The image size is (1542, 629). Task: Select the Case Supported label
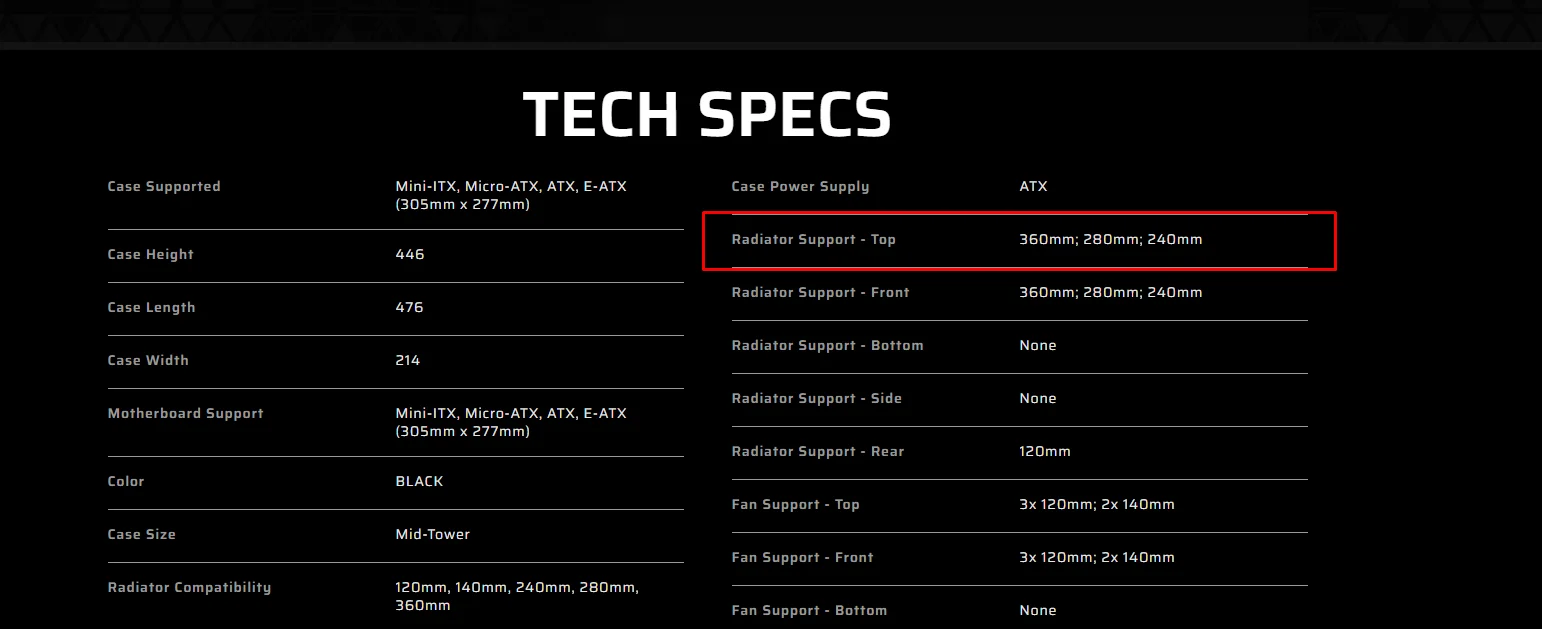pyautogui.click(x=164, y=186)
